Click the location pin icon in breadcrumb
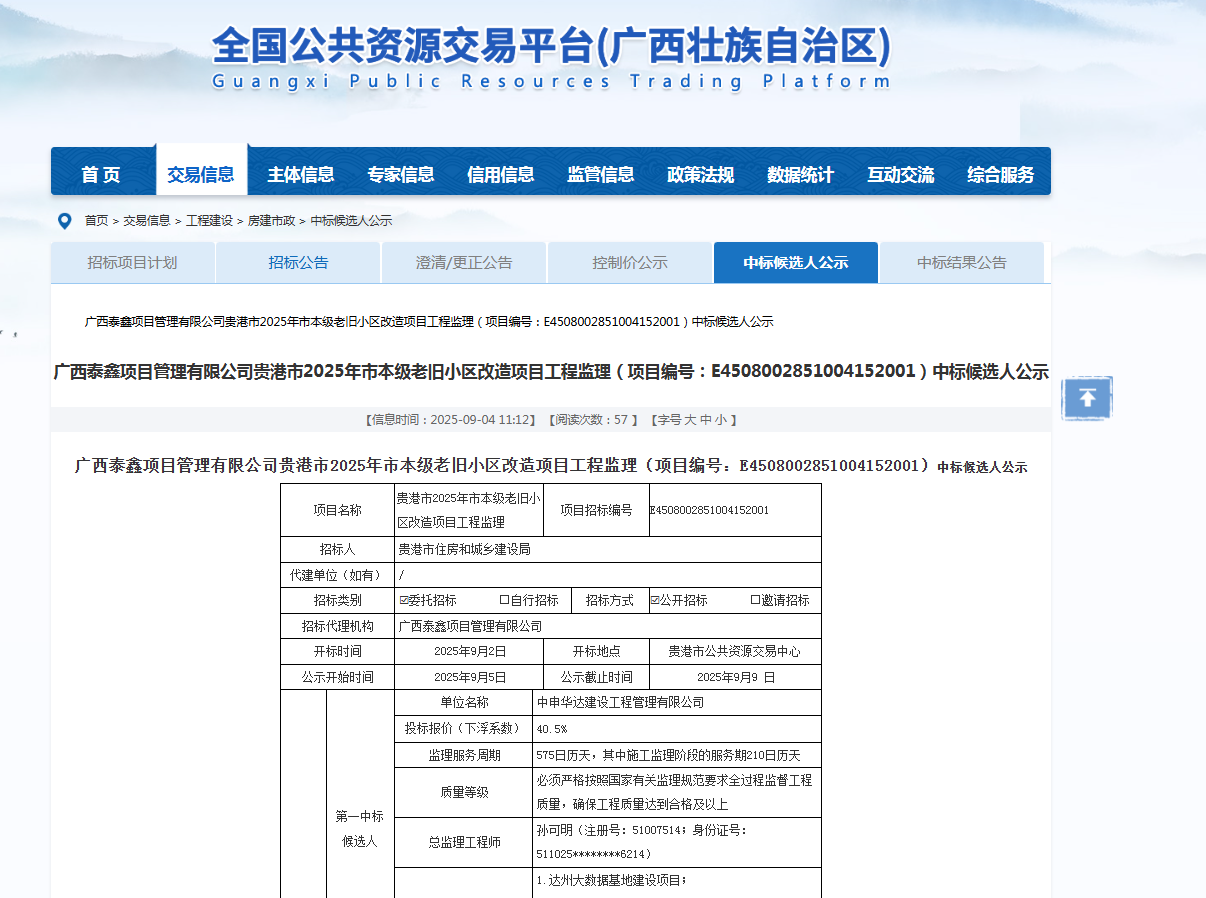Screen dimensions: 1206x898 65,221
